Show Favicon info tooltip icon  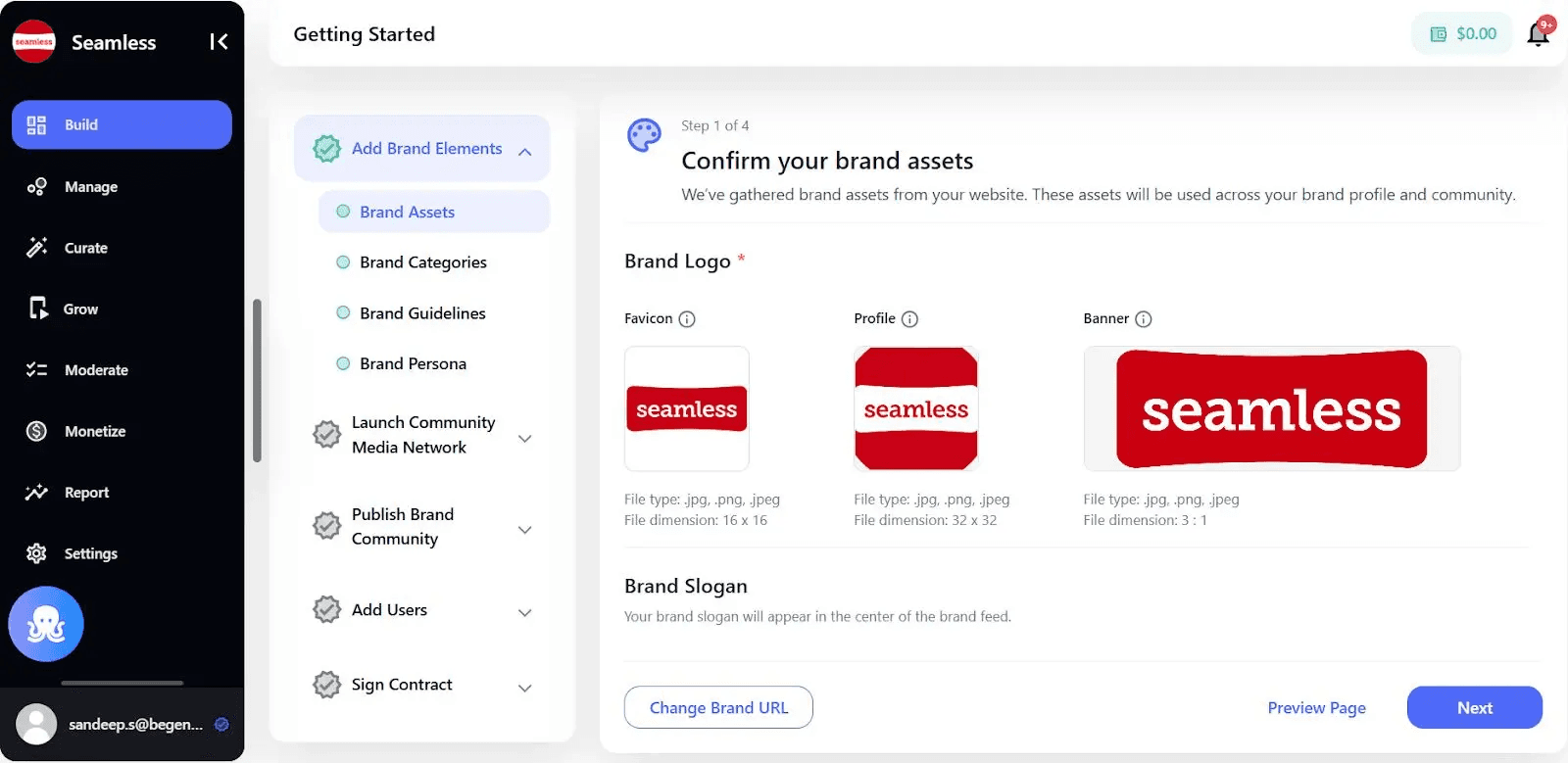(687, 319)
